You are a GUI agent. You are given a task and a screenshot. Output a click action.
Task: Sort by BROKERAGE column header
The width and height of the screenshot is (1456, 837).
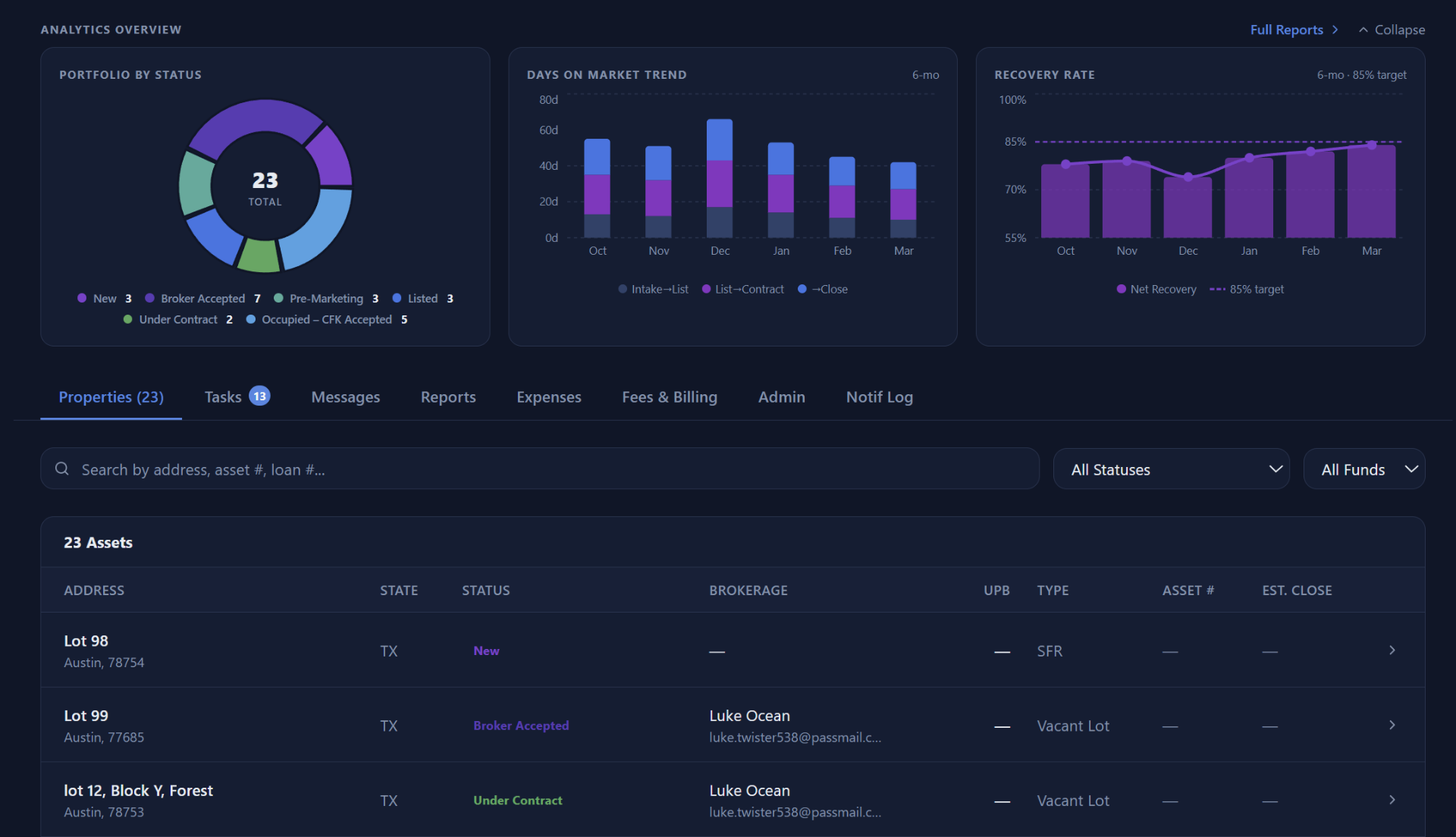point(748,590)
